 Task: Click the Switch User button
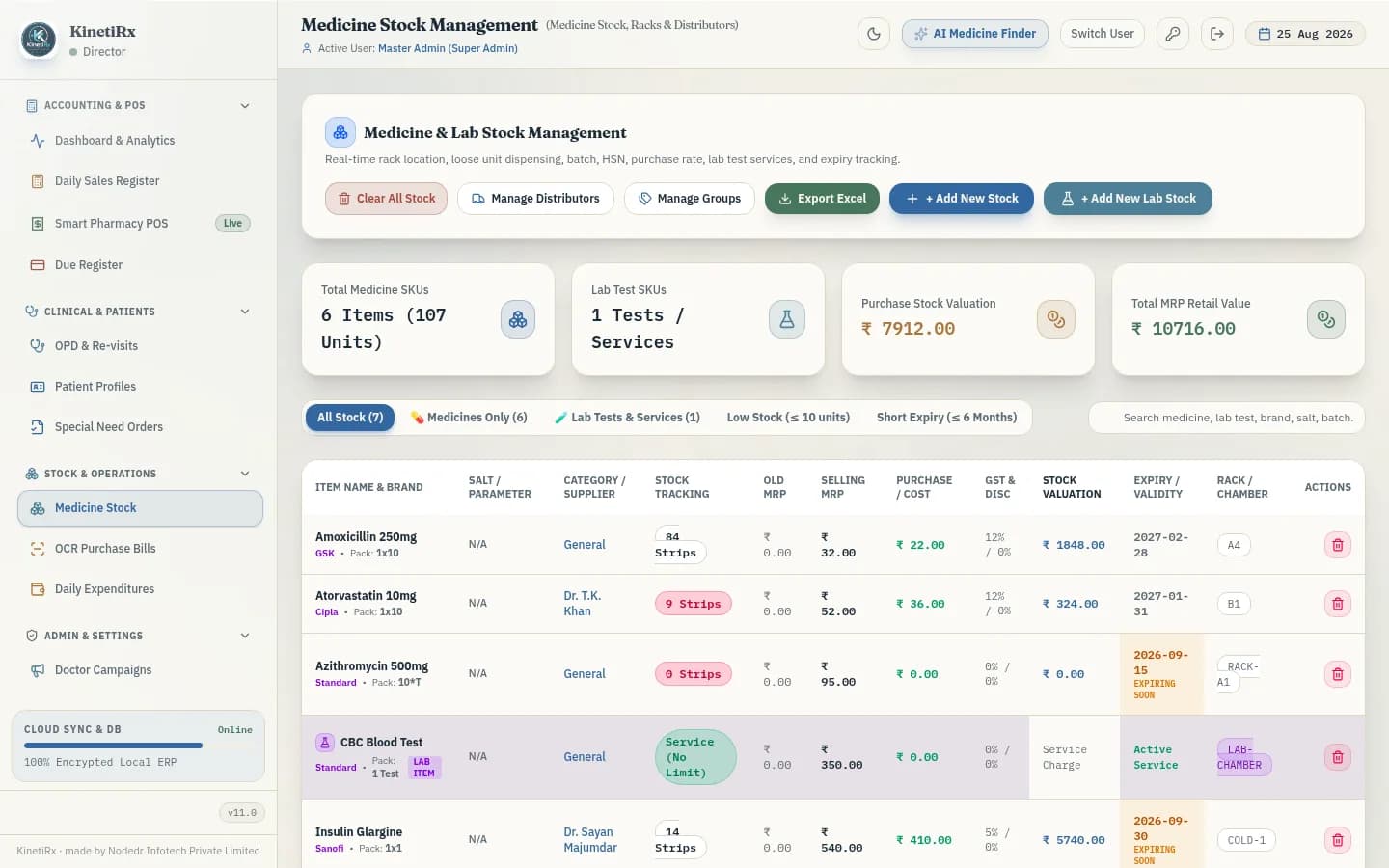(x=1102, y=34)
